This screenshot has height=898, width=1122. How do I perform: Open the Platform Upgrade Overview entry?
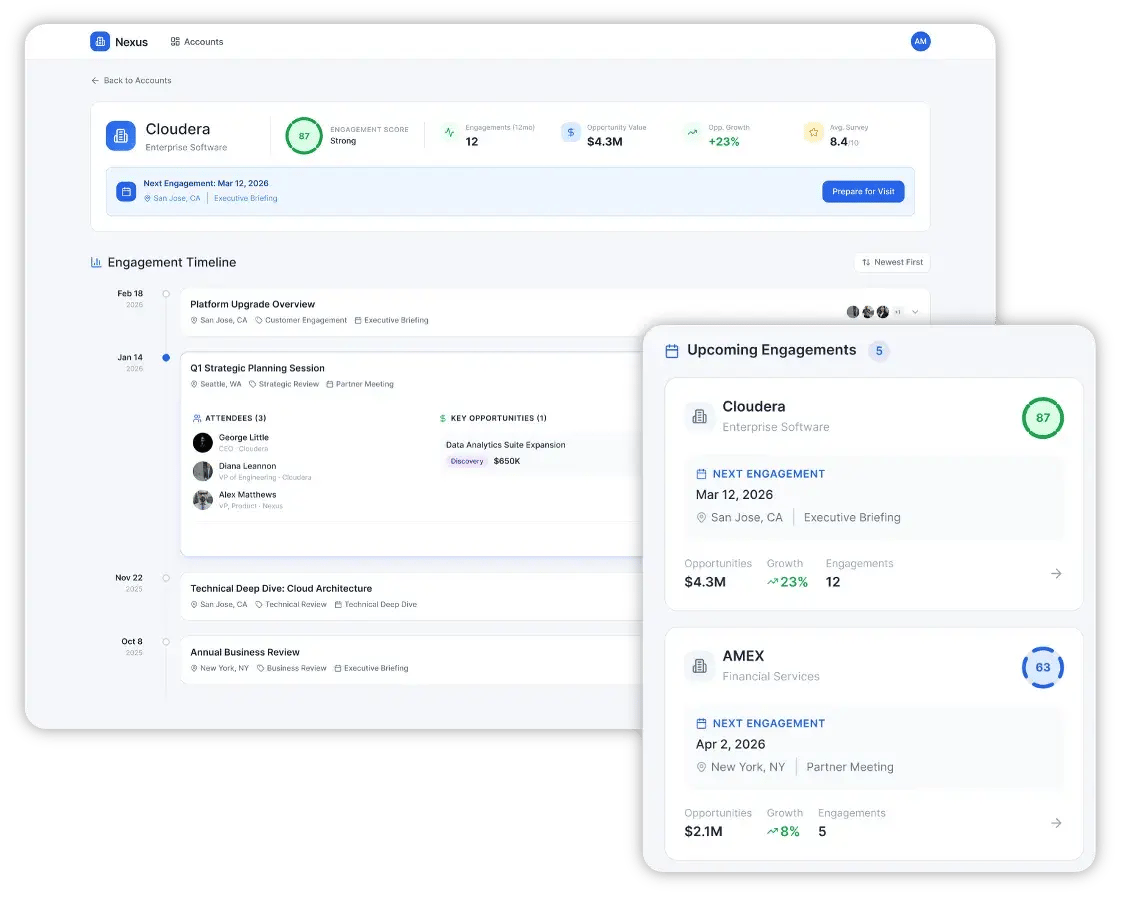click(x=555, y=312)
